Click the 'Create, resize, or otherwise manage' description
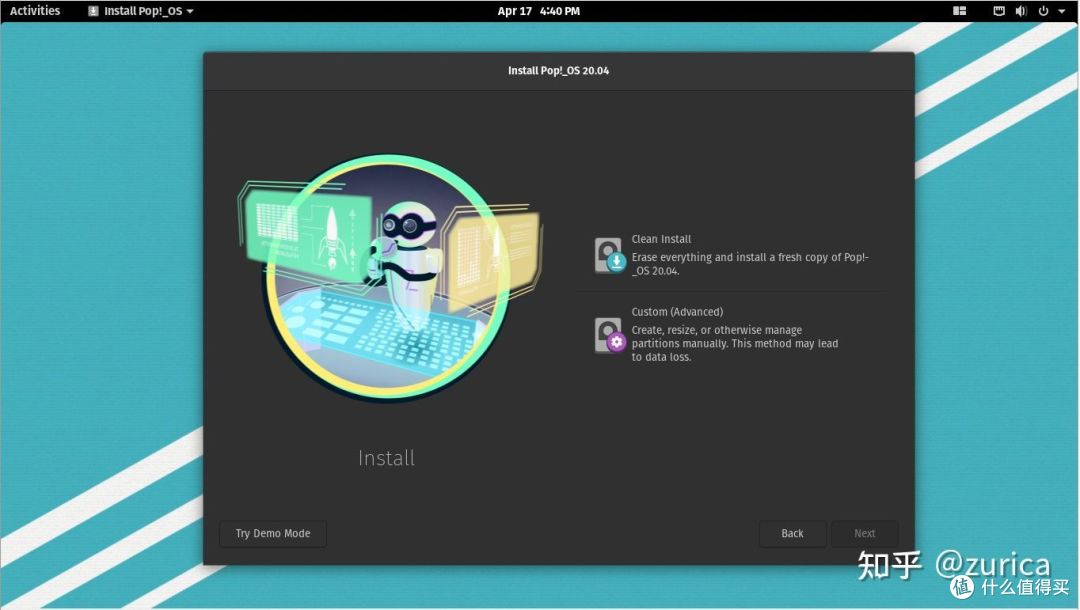 pos(735,343)
